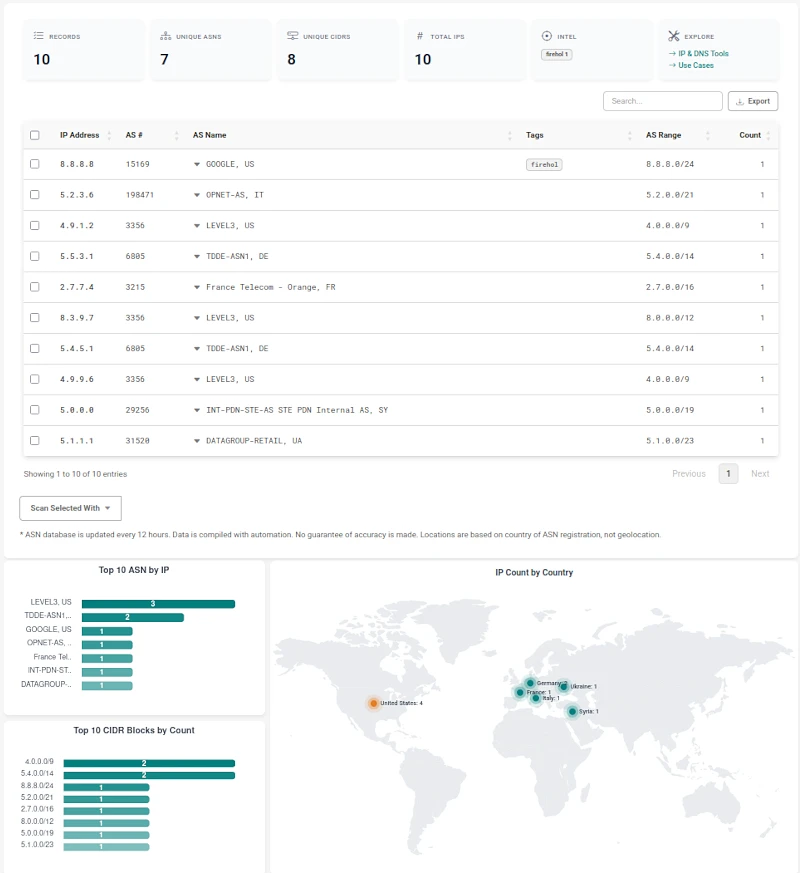The width and height of the screenshot is (800, 873).
Task: Focus the table Search field
Action: (x=662, y=101)
